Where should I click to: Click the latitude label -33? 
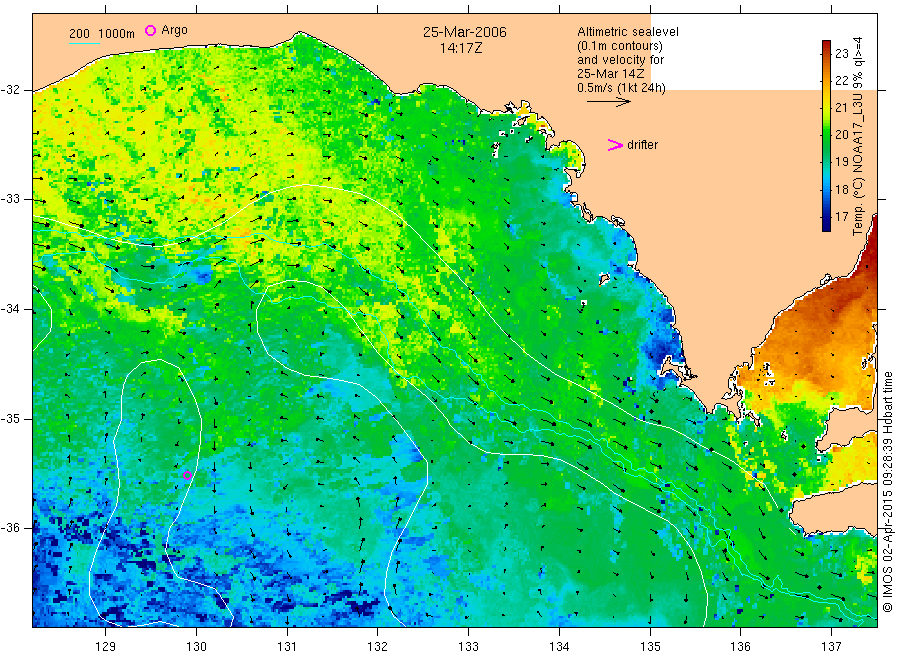10,199
